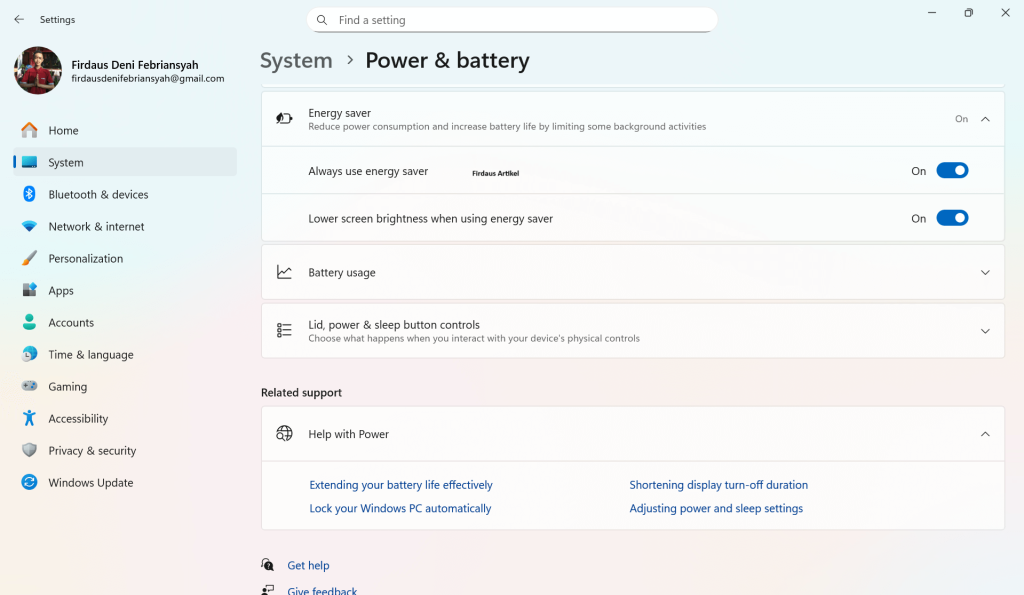Open Extending your battery life effectively link
Image resolution: width=1024 pixels, height=595 pixels.
[x=401, y=485]
